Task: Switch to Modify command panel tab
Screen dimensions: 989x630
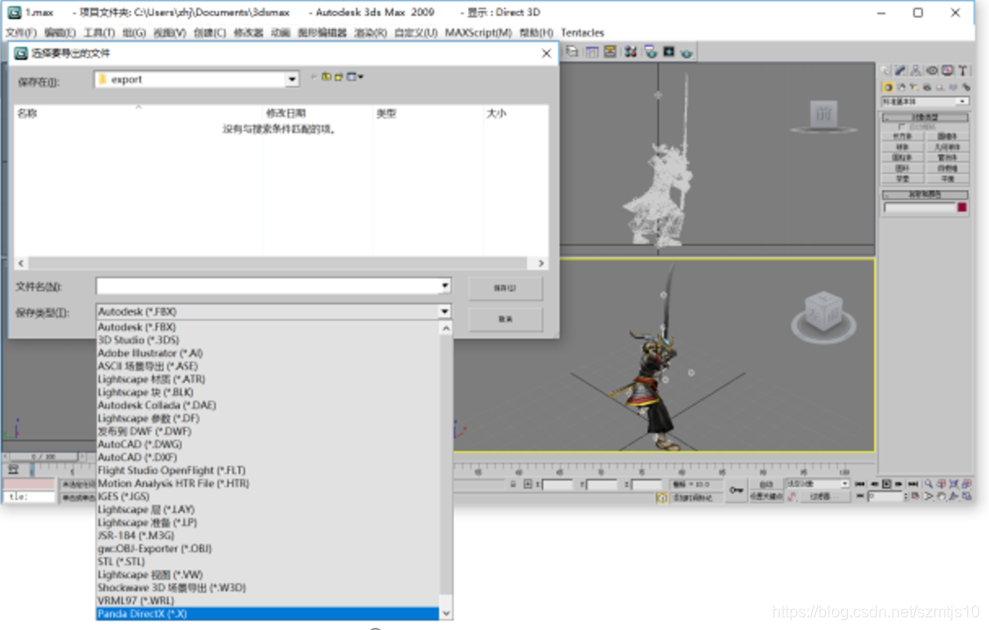Action: (901, 71)
